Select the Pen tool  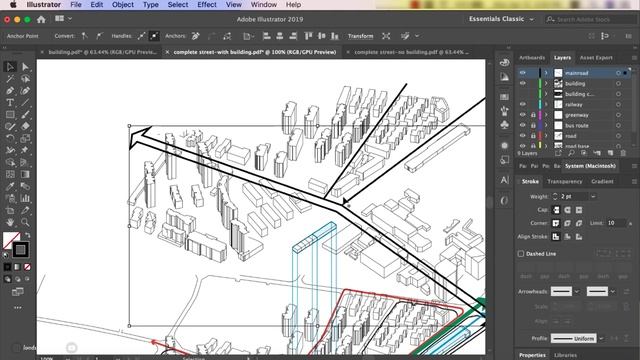click(x=10, y=91)
